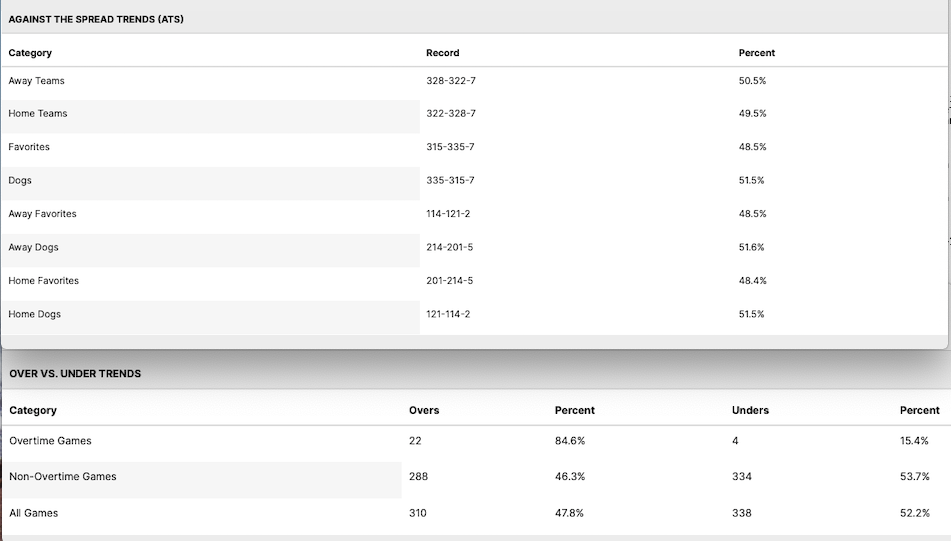Select the 338 unders value for All Games
The image size is (951, 541).
pyautogui.click(x=741, y=513)
